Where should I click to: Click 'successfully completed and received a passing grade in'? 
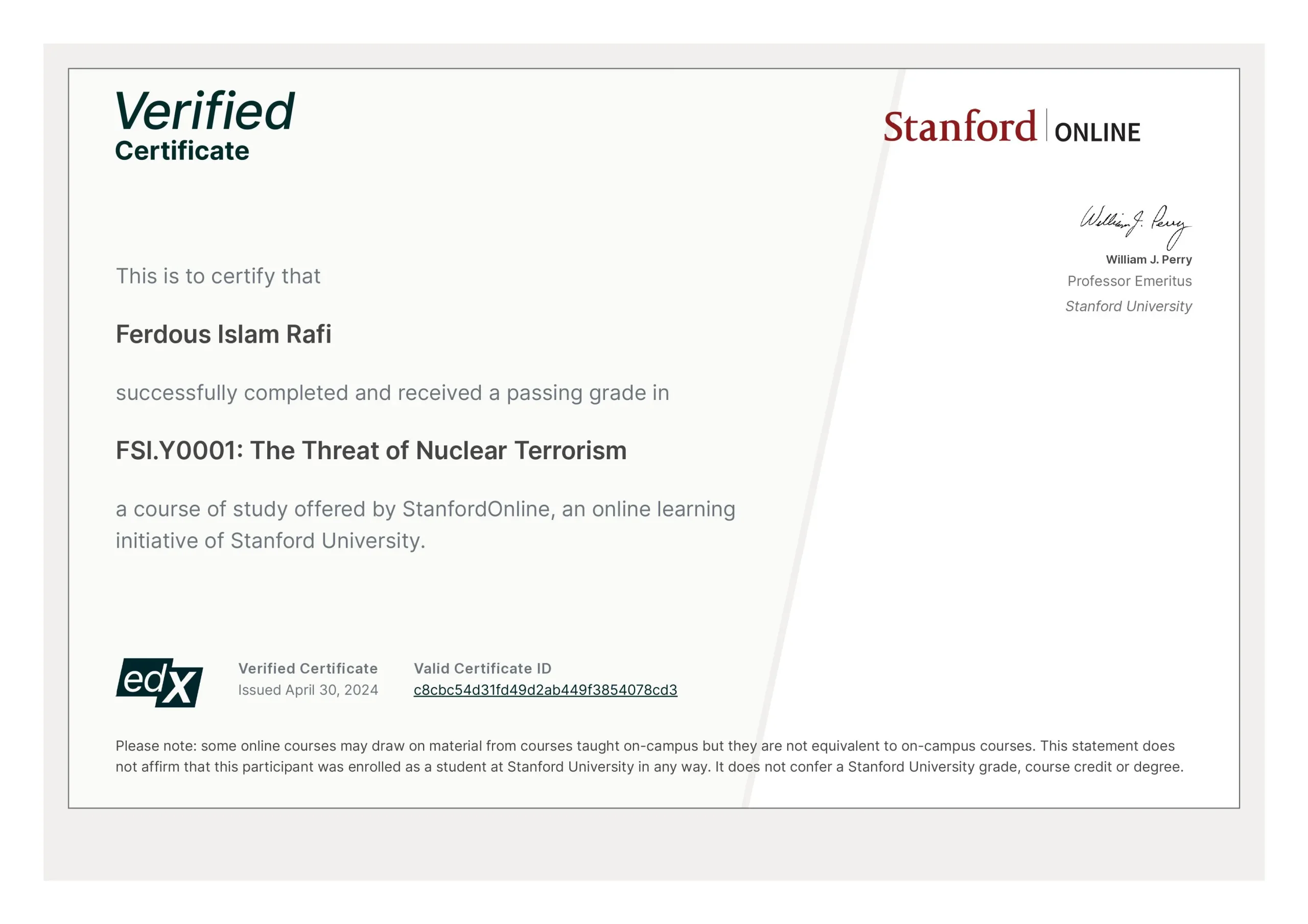[392, 393]
